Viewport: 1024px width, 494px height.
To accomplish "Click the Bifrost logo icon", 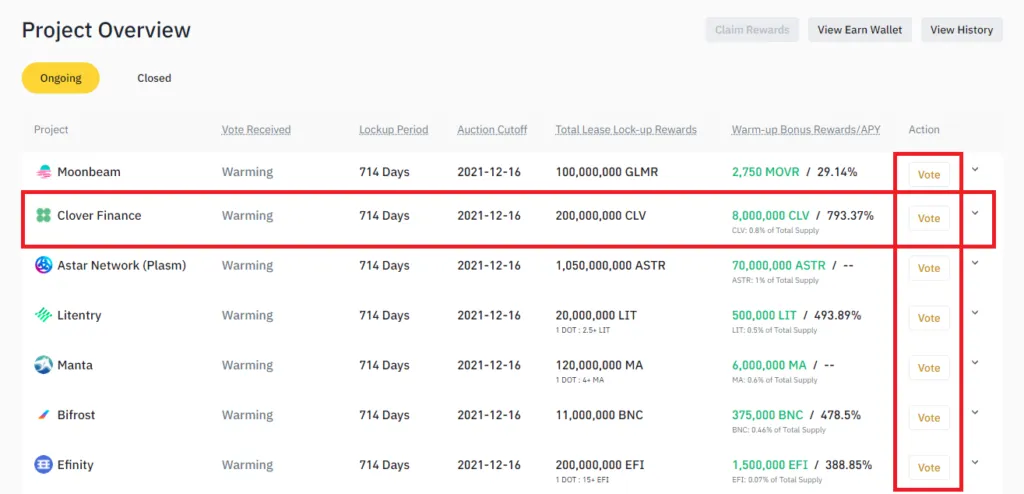I will 43,415.
